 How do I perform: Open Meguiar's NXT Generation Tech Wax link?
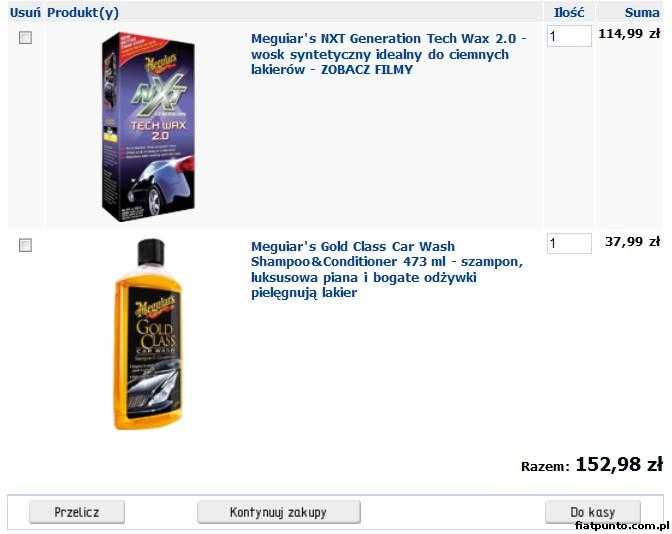389,54
